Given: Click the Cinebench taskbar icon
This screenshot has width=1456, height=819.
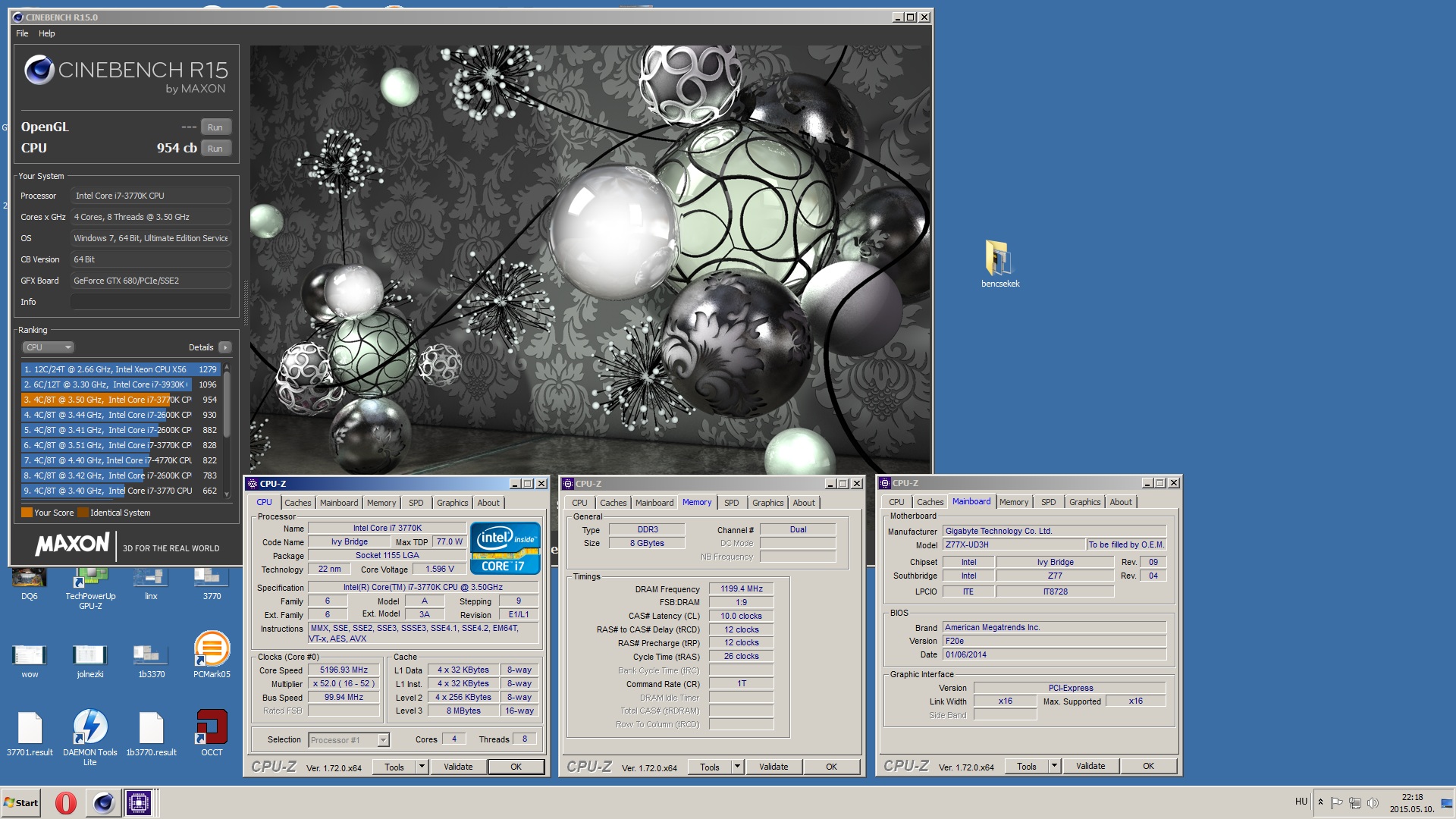Looking at the screenshot, I should click(x=103, y=802).
